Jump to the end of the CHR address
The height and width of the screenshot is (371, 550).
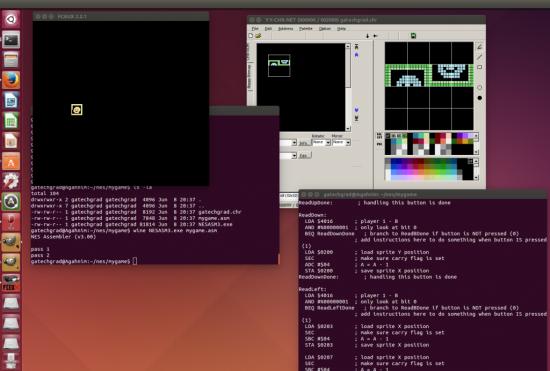(356, 119)
